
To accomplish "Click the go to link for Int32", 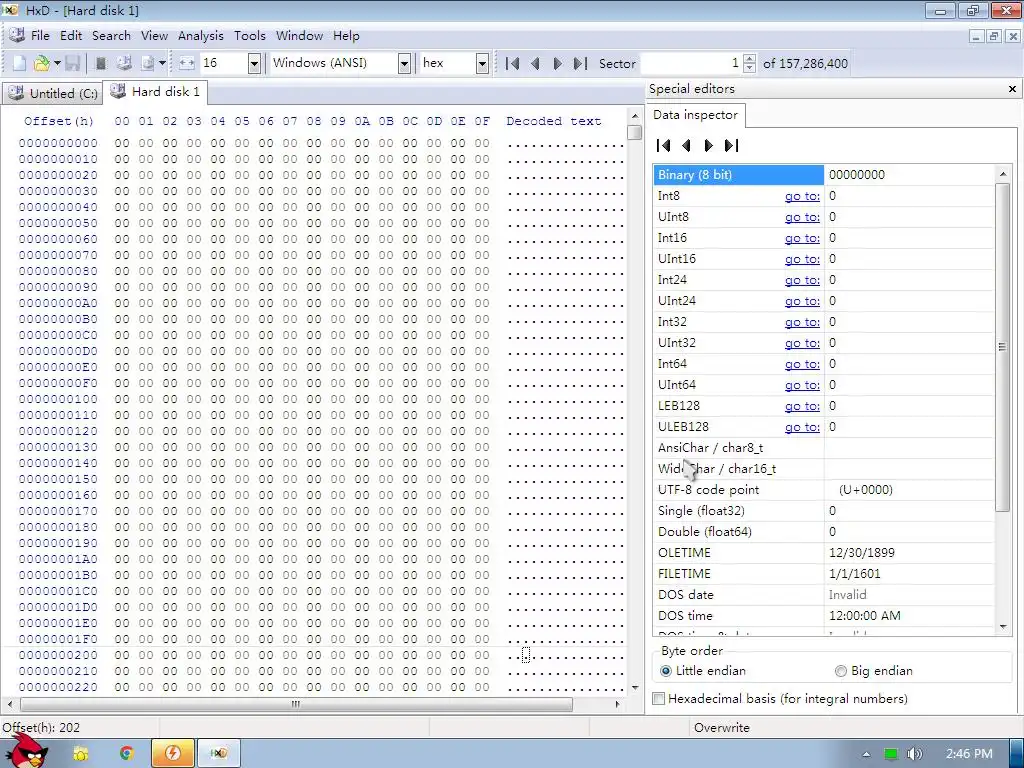I will [802, 322].
